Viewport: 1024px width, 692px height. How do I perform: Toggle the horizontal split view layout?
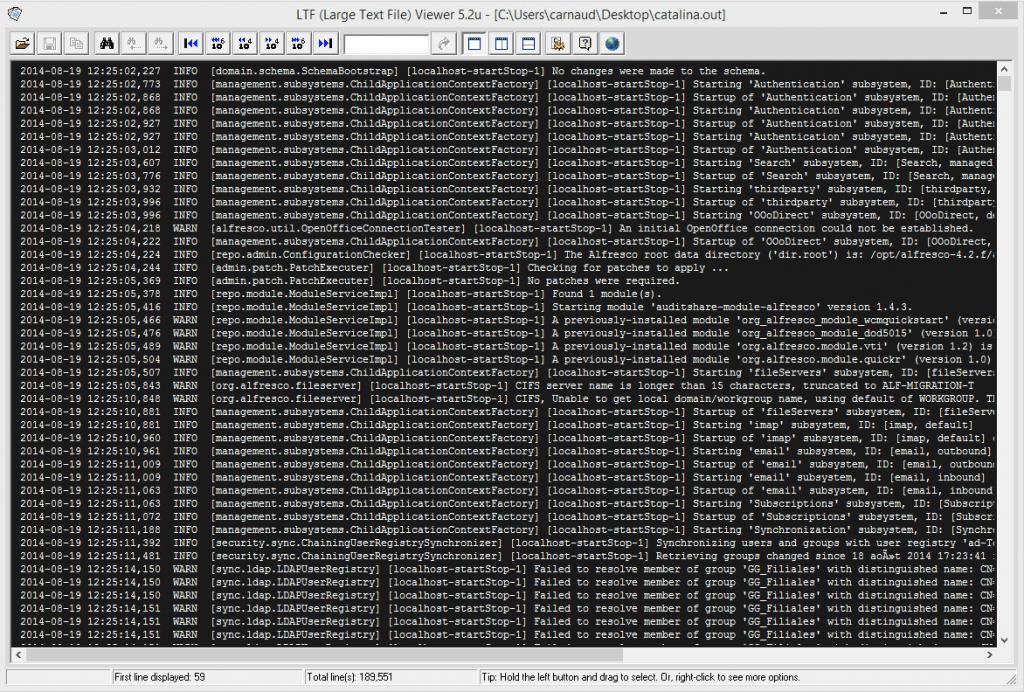pos(529,43)
